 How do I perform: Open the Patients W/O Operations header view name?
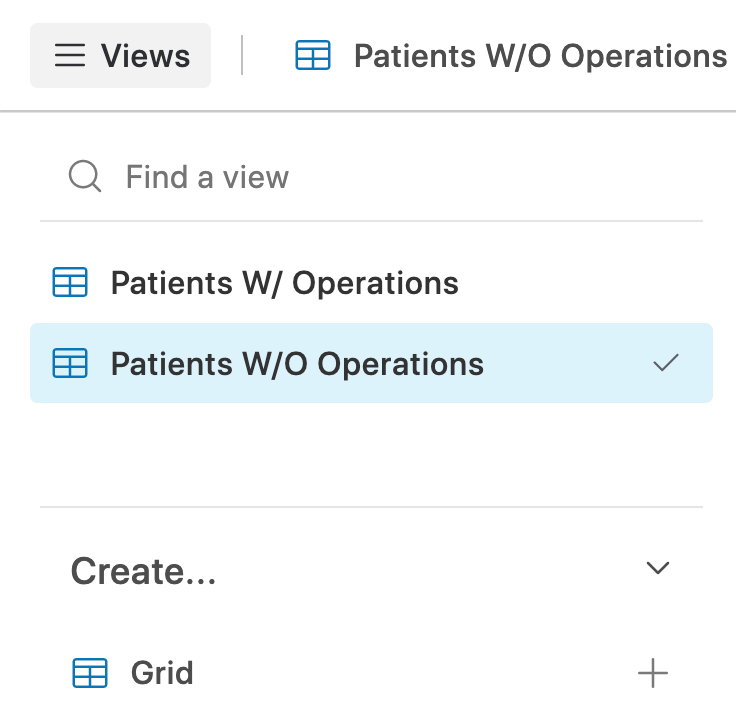[x=540, y=56]
